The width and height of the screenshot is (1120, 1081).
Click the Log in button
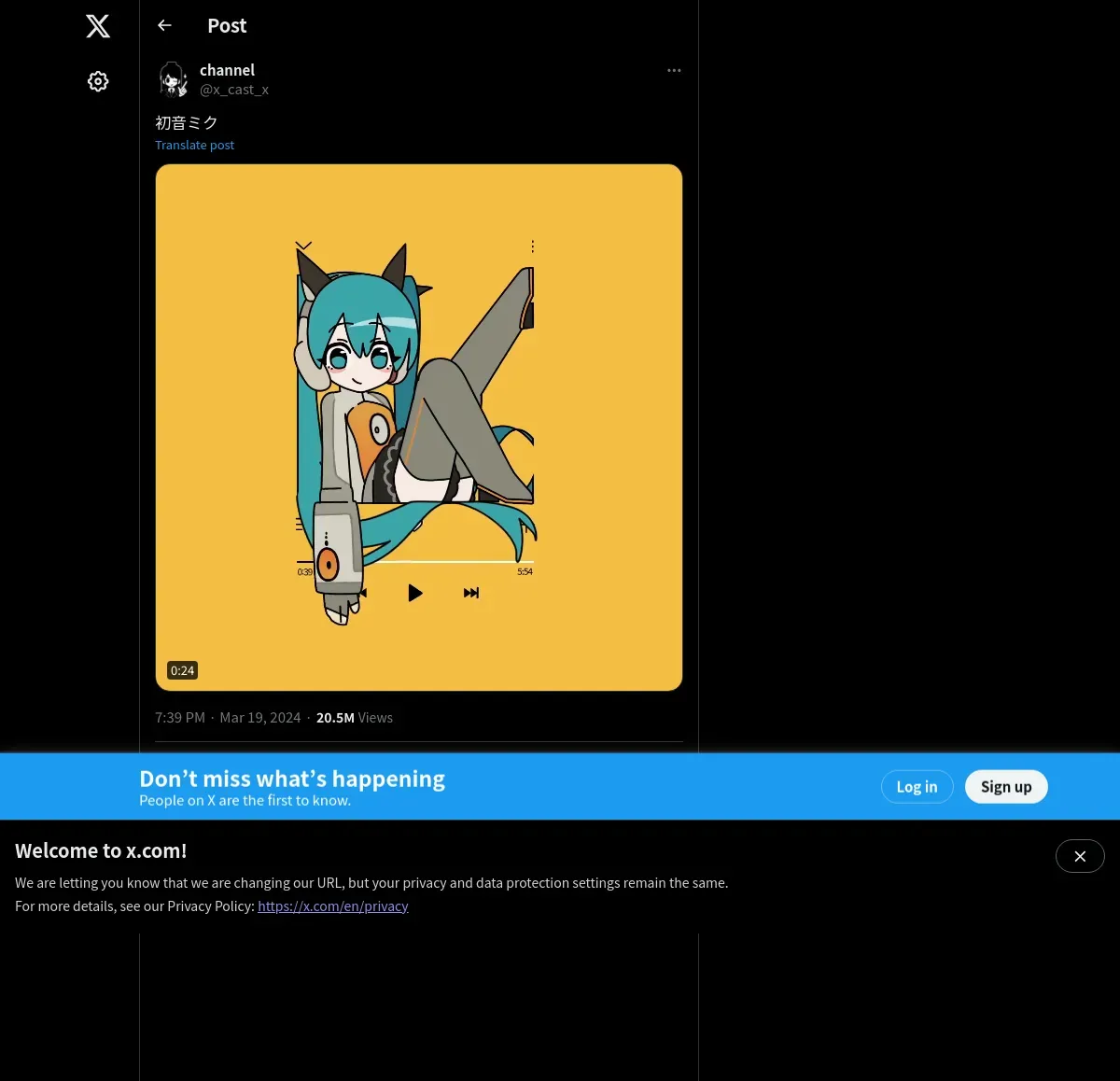tap(917, 787)
